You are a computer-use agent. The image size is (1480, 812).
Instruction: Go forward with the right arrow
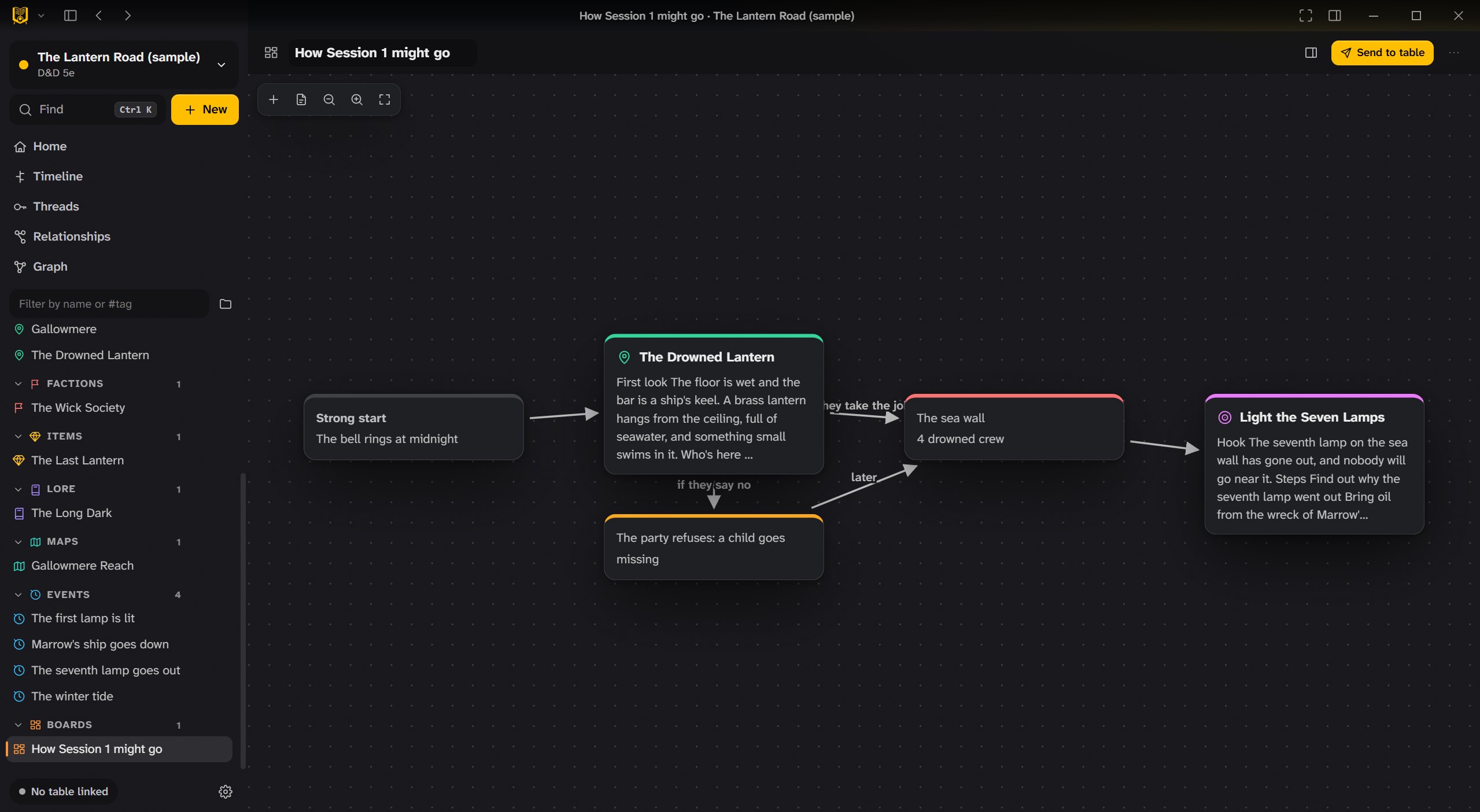coord(128,16)
